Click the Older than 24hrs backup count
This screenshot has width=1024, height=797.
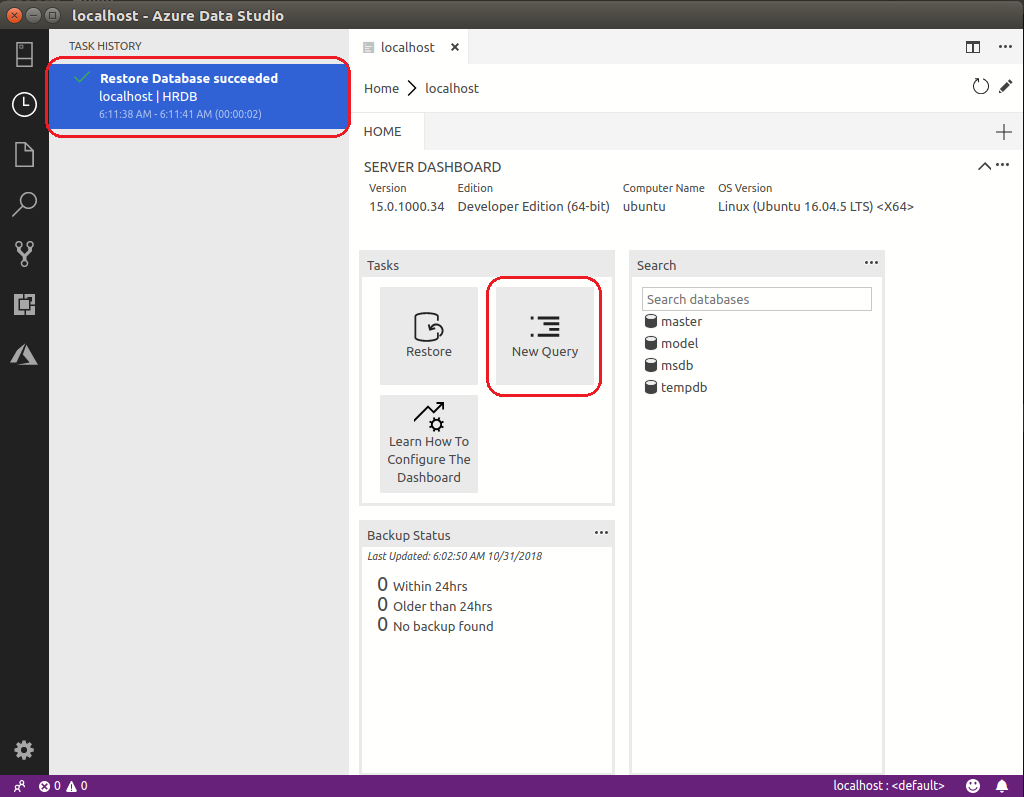[x=435, y=605]
